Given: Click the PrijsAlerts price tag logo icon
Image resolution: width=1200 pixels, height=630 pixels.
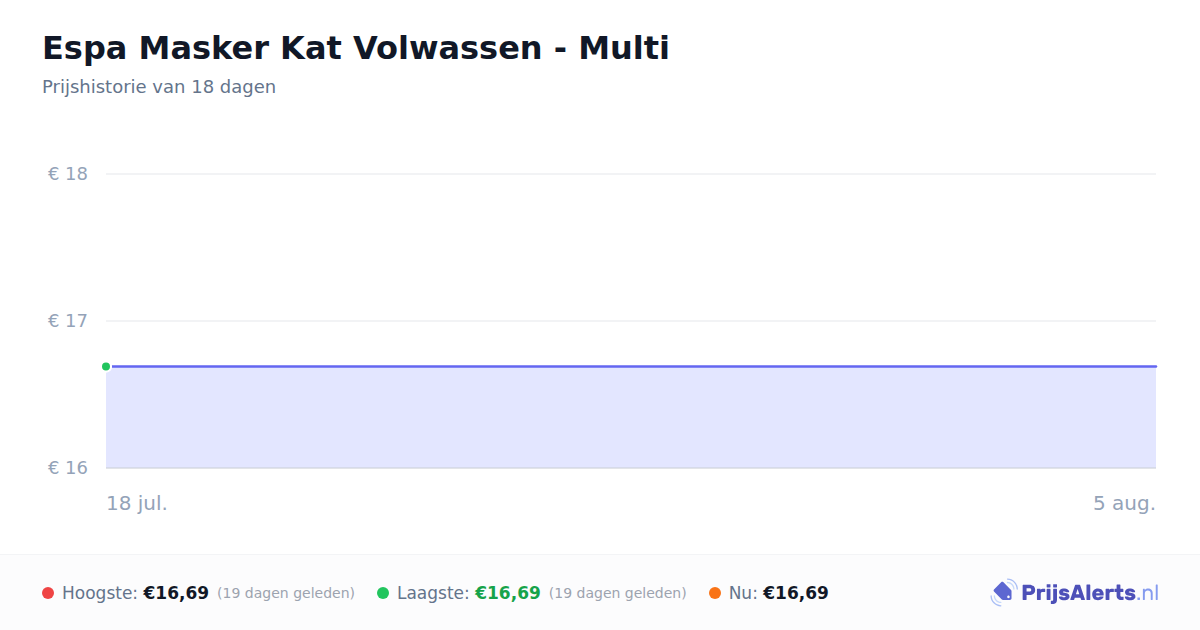Looking at the screenshot, I should click(x=1003, y=593).
